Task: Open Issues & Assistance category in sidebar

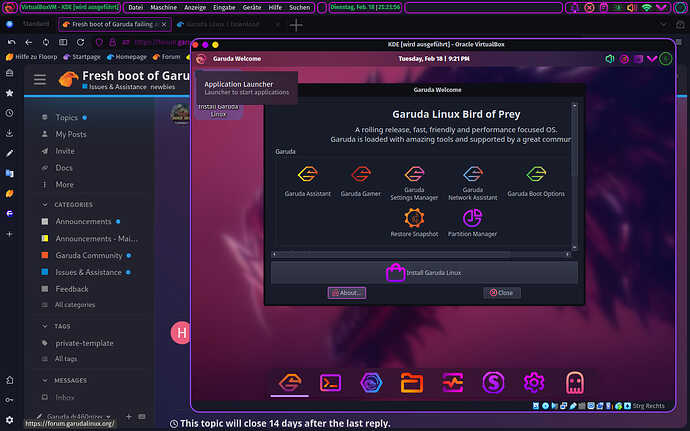Action: tap(88, 272)
